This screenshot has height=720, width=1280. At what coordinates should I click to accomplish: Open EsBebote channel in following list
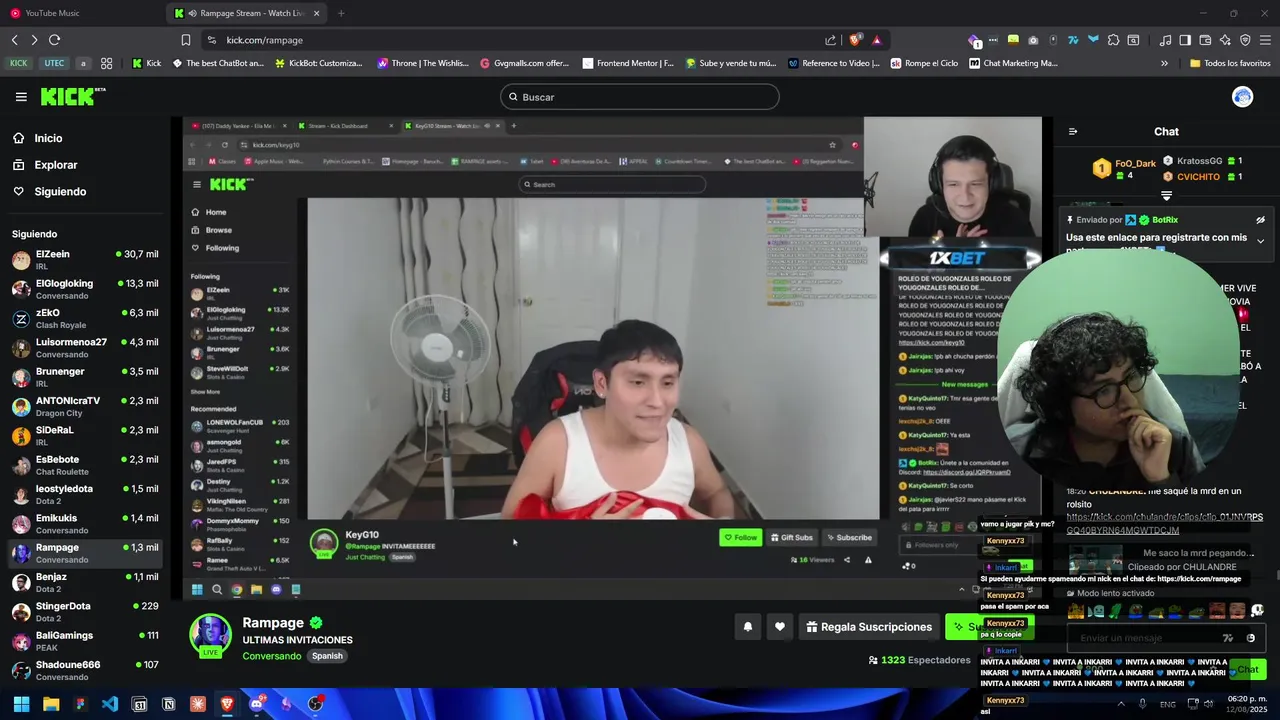(85, 465)
